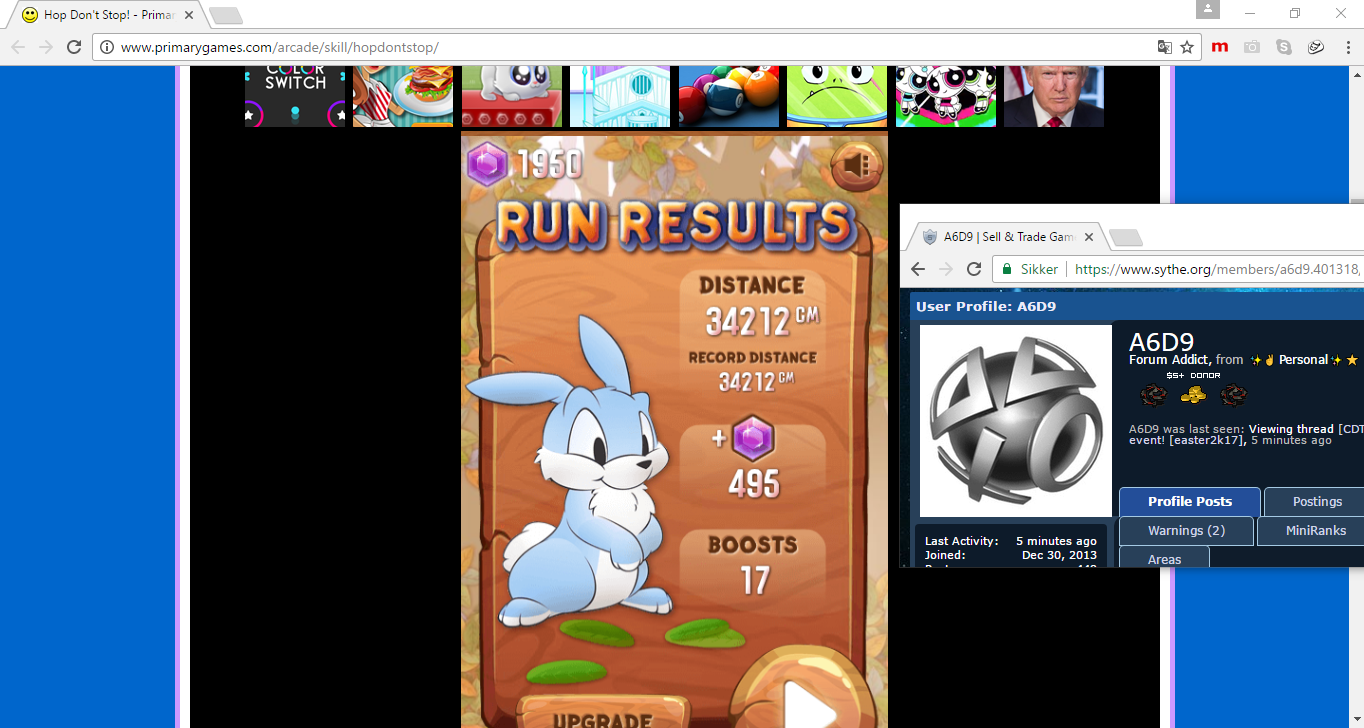The height and width of the screenshot is (728, 1364).
Task: Open the Powerpuff Girls game thumbnail
Action: pos(946,96)
